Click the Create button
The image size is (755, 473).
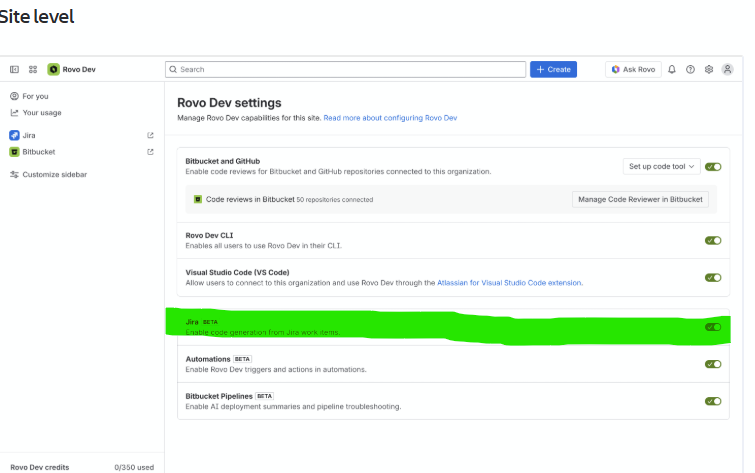point(553,69)
